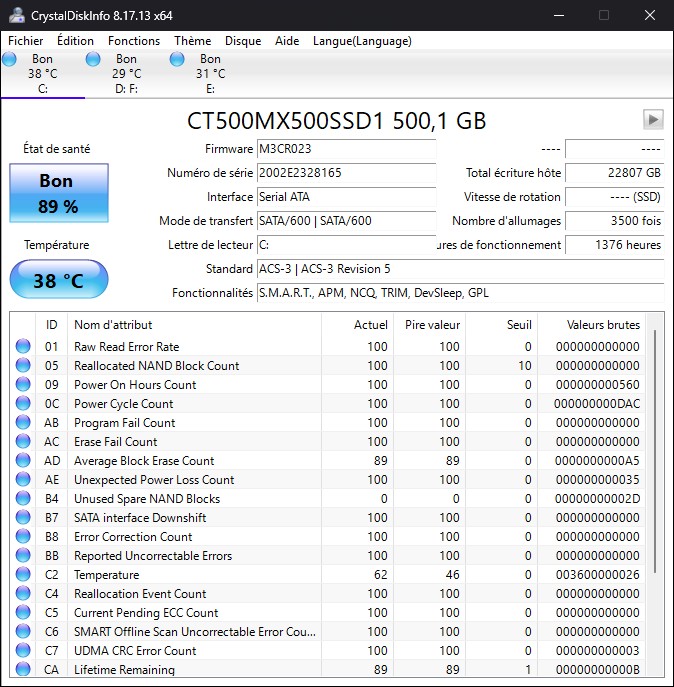This screenshot has height=687, width=674.
Task: Switch to the D: F: drive tab
Action: pos(127,74)
